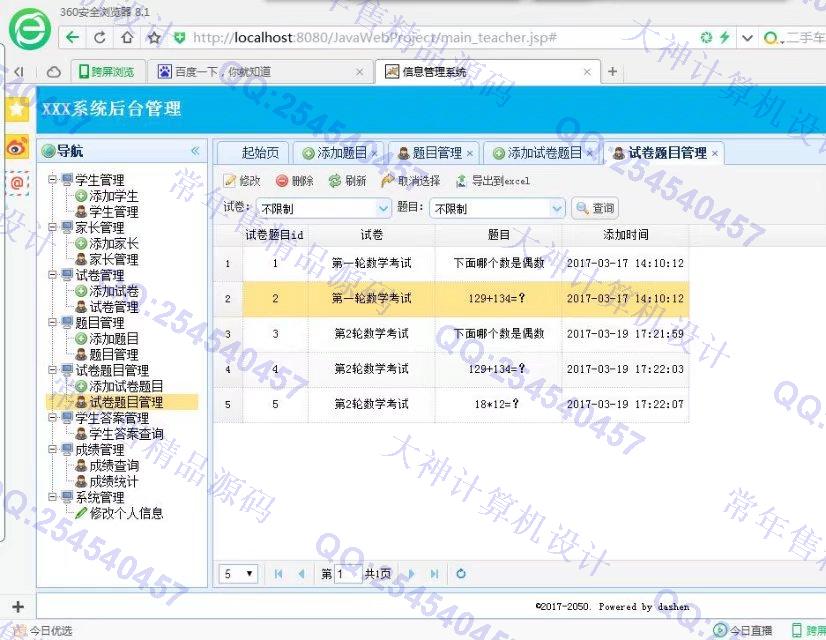Screen dimensions: 826x640
Task: Open the 试卷 filter combo box arrow
Action: click(383, 209)
